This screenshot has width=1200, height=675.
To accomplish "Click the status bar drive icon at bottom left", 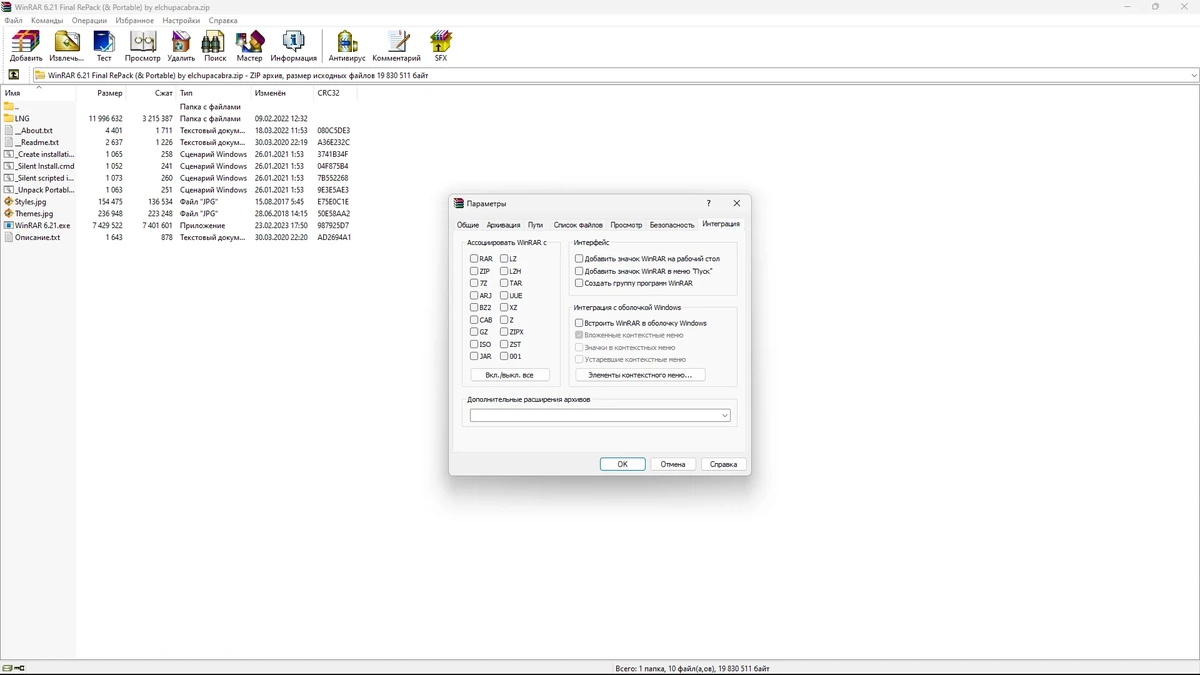I will click(9, 668).
